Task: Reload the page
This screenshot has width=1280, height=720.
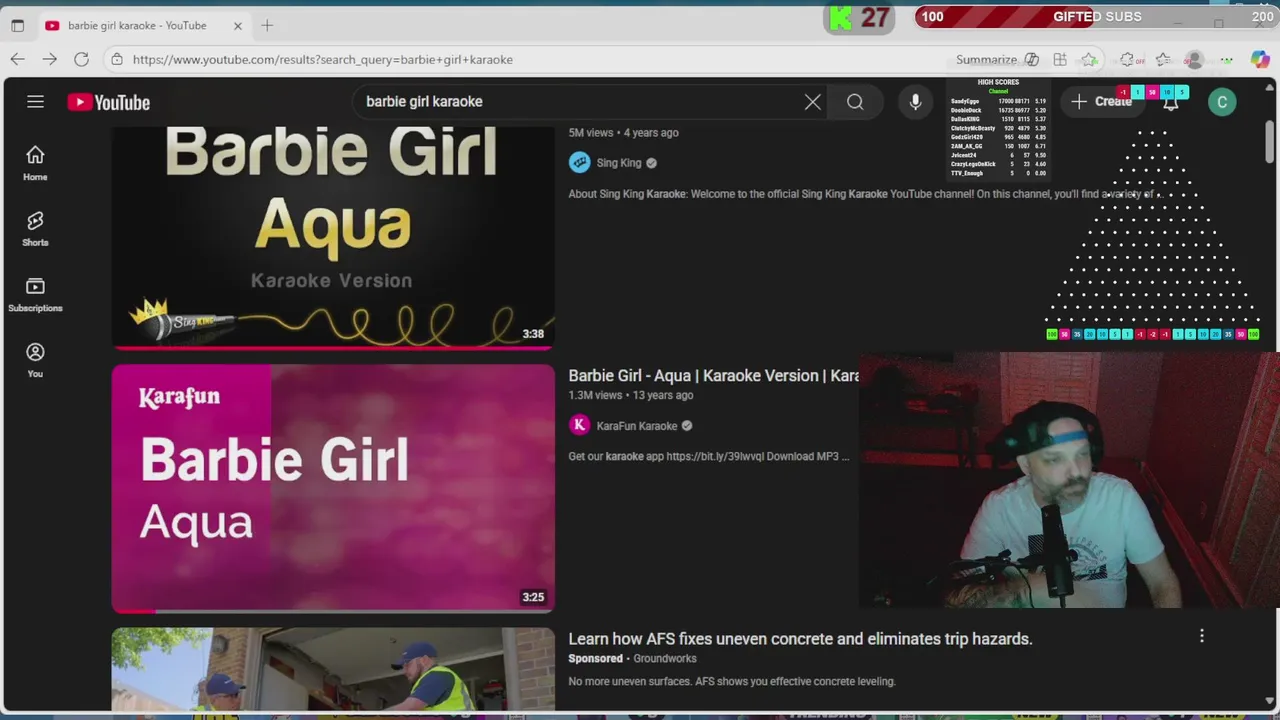Action: (x=81, y=59)
